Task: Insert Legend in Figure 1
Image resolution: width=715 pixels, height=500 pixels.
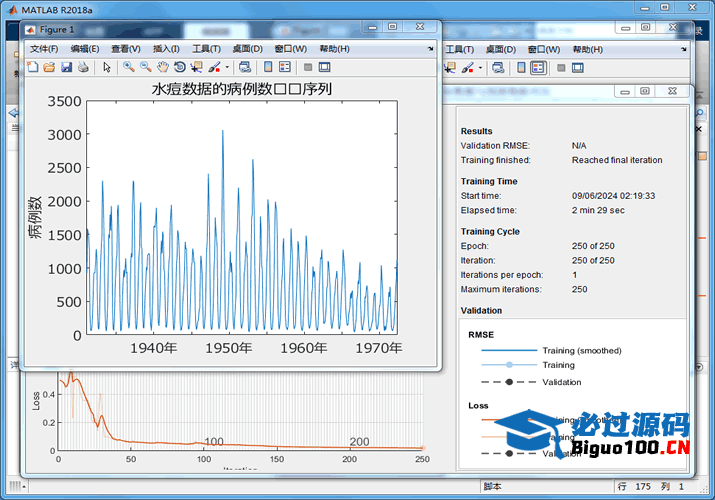Action: tap(285, 67)
